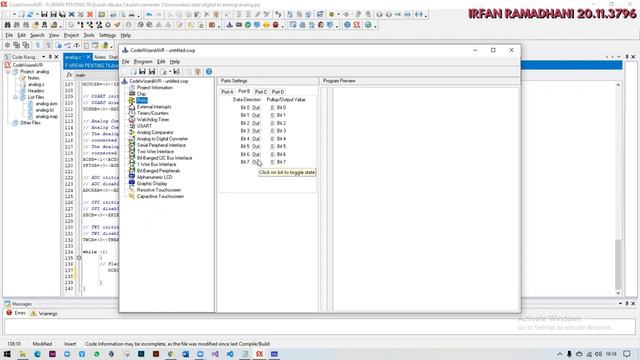This screenshot has width=640, height=360.
Task: Open CodeWizardAVR File menu
Action: click(125, 62)
